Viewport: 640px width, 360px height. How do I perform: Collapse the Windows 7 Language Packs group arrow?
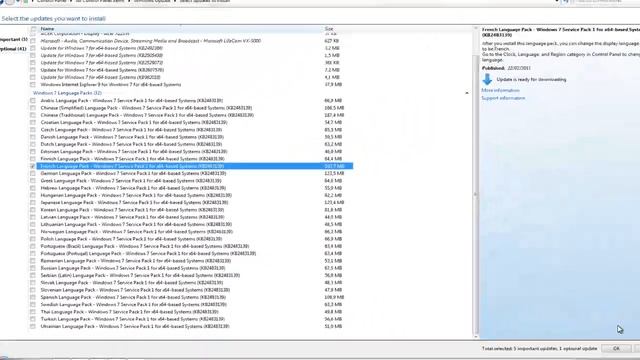pyautogui.click(x=467, y=93)
